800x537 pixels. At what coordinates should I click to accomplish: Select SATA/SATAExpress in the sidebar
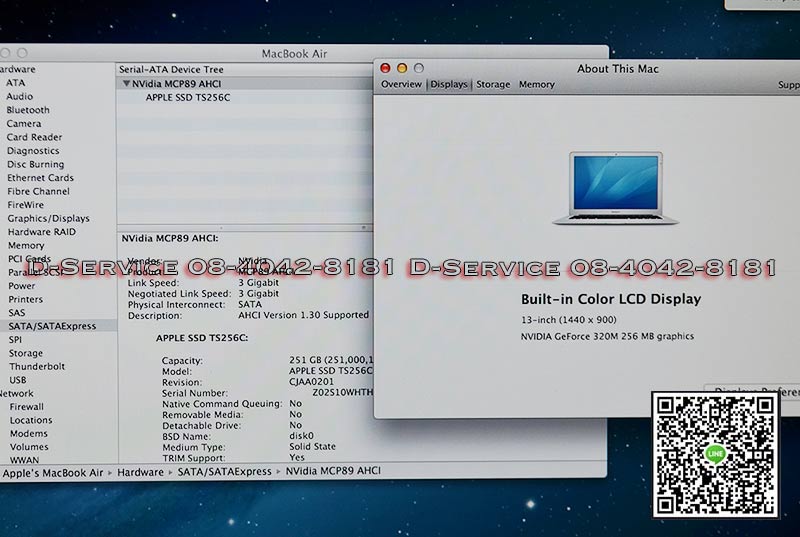(52, 326)
